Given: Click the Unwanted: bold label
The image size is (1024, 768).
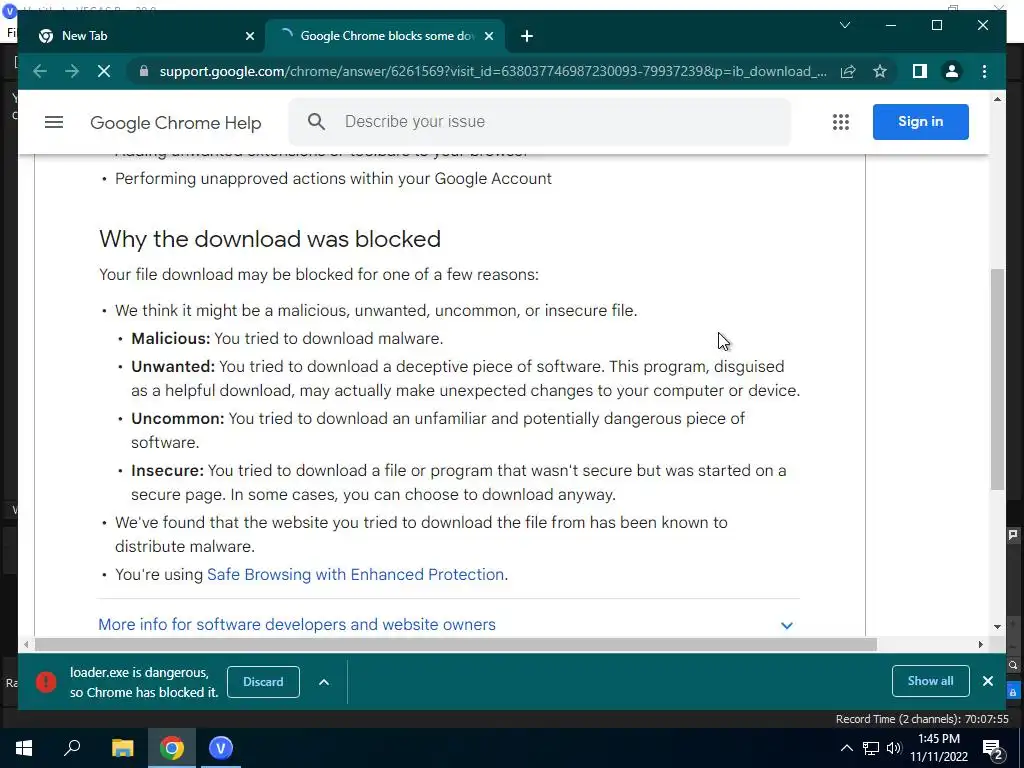Looking at the screenshot, I should tap(173, 367).
